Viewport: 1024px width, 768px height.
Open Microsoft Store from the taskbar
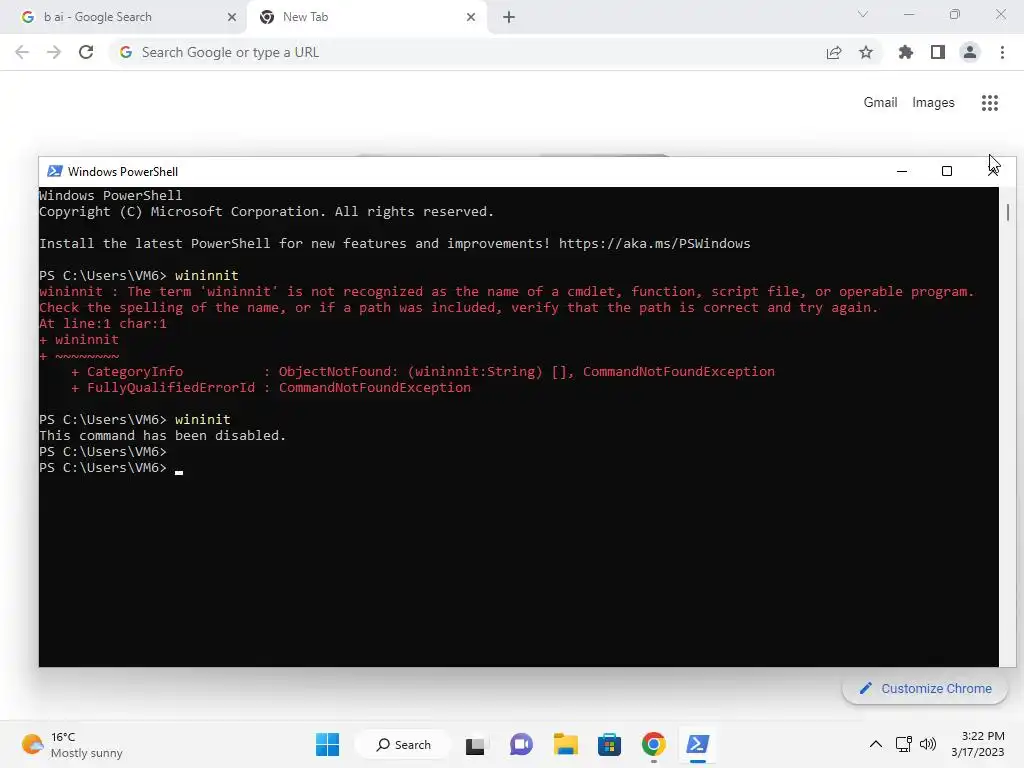pyautogui.click(x=609, y=744)
